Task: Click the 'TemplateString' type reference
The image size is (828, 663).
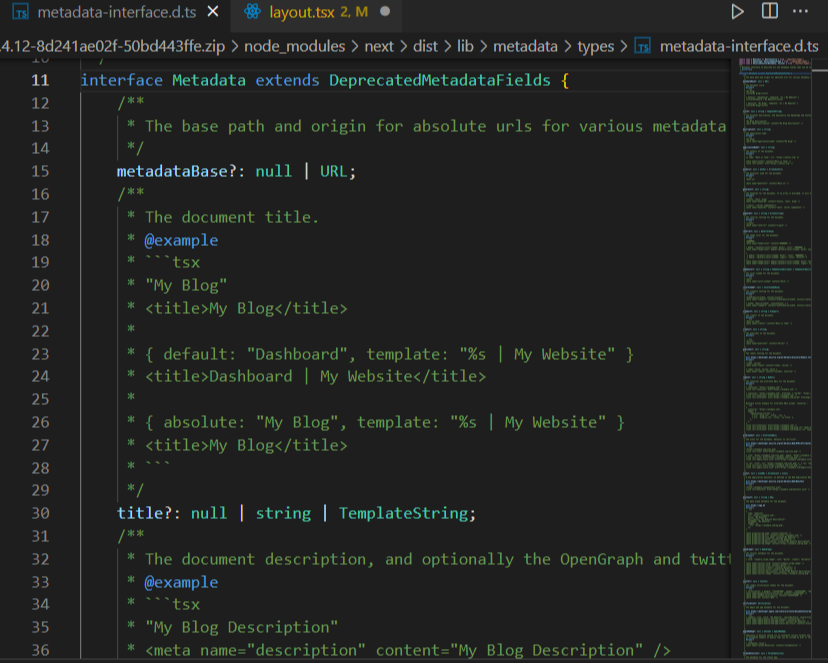Action: pos(403,513)
